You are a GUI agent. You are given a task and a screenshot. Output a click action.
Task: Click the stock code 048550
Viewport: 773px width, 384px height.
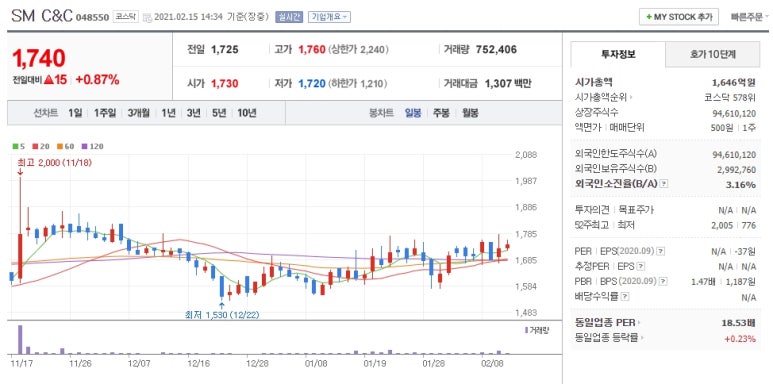92,18
